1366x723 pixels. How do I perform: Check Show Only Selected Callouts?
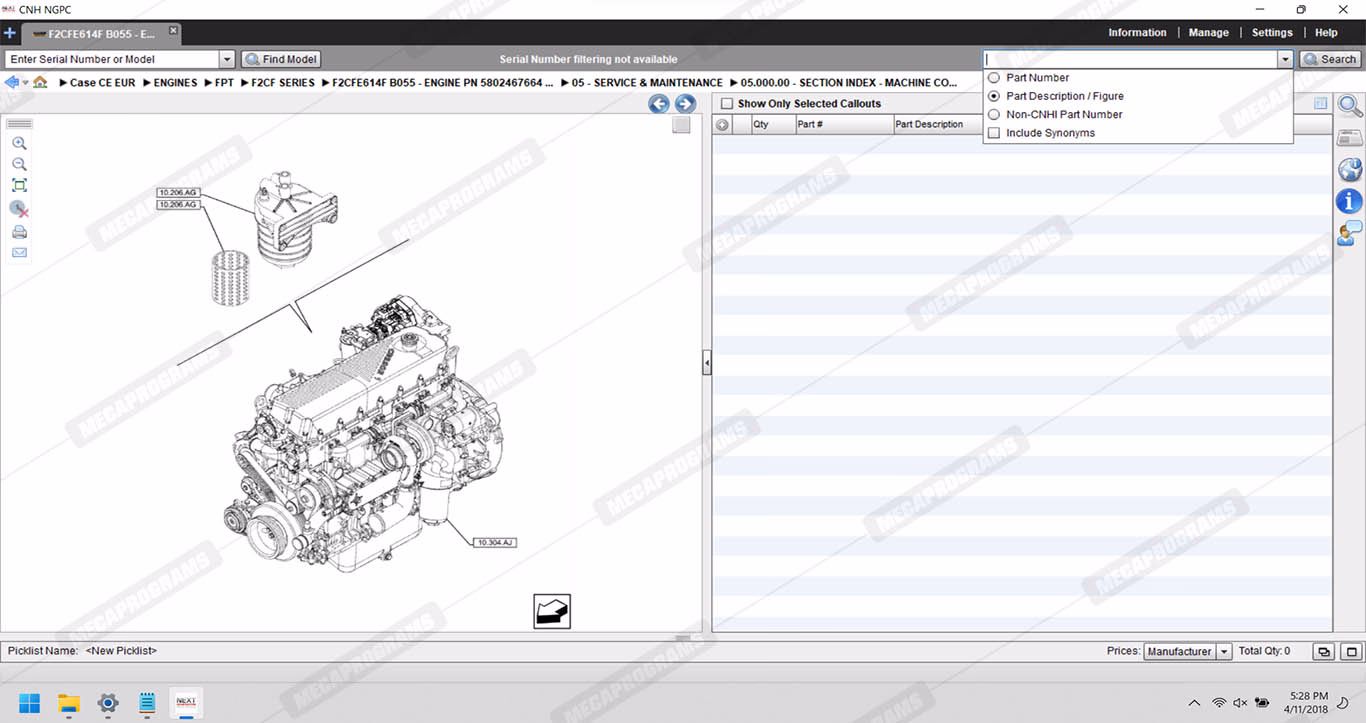click(727, 104)
